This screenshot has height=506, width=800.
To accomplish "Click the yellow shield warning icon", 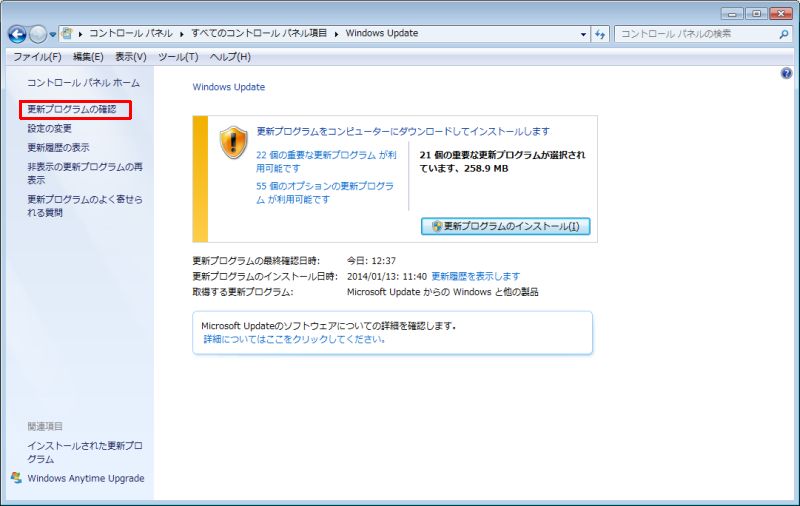I will pyautogui.click(x=234, y=142).
